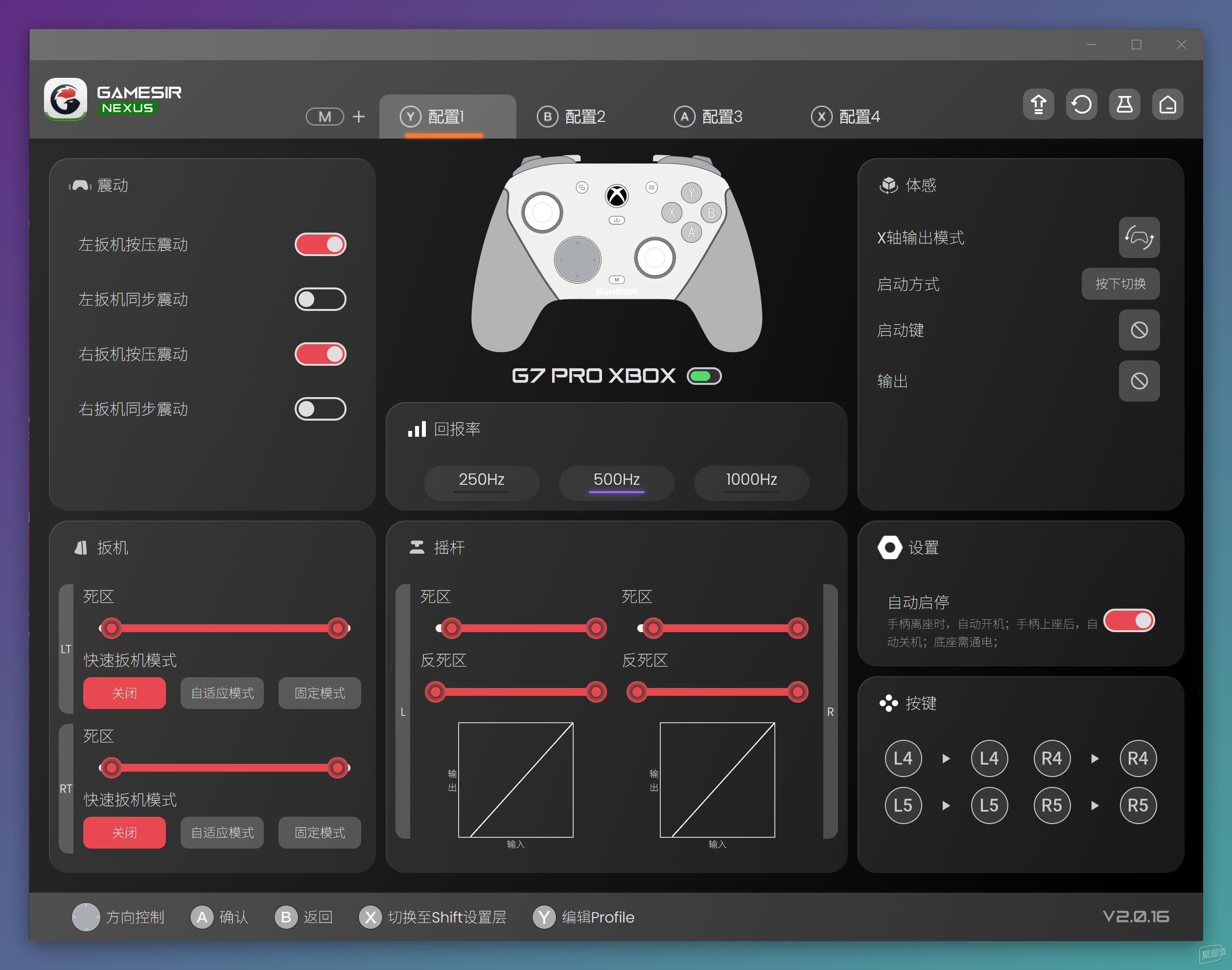
Task: Click the right stick on controller image
Action: [654, 257]
